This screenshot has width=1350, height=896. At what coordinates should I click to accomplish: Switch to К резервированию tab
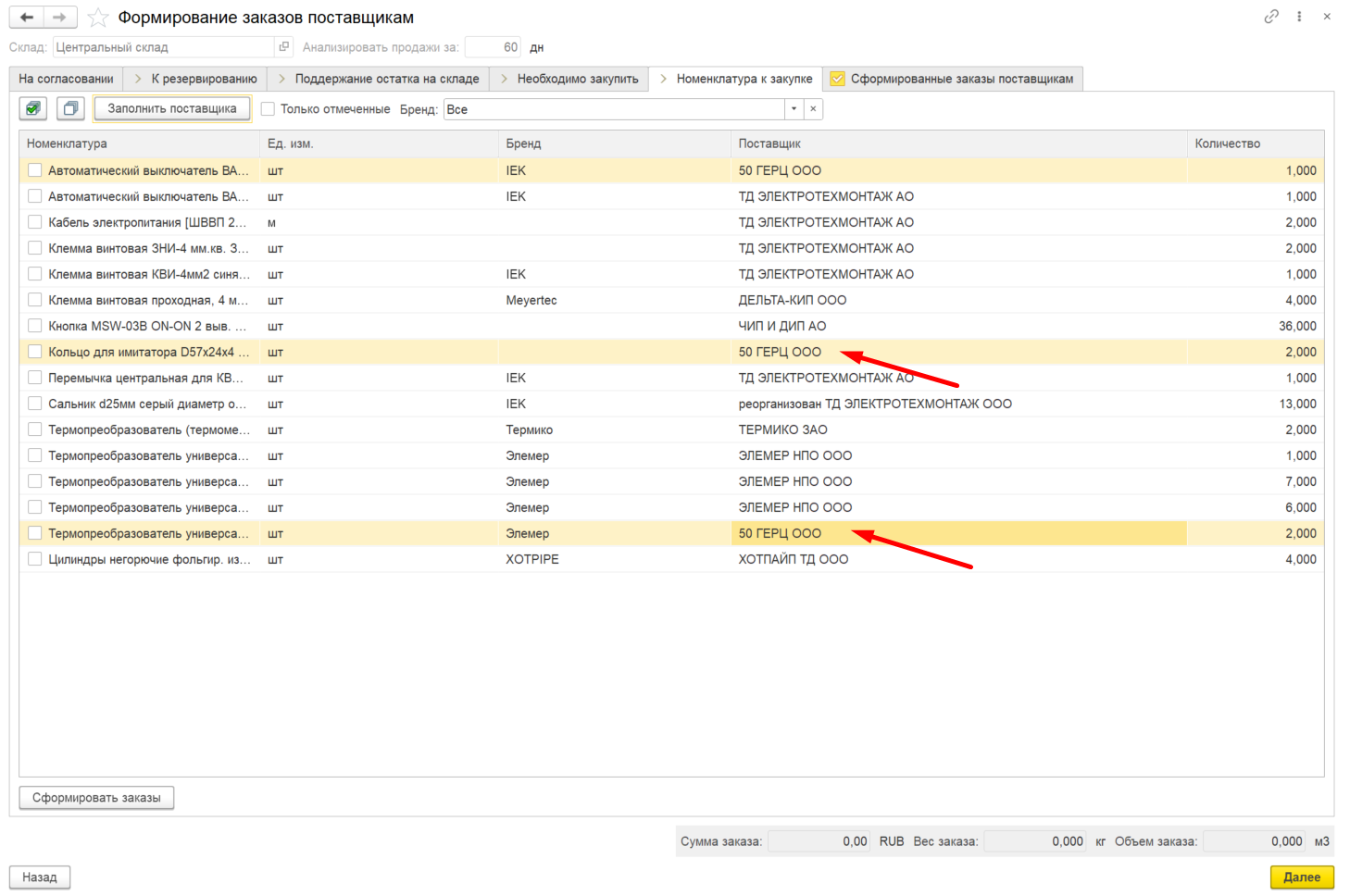(195, 79)
